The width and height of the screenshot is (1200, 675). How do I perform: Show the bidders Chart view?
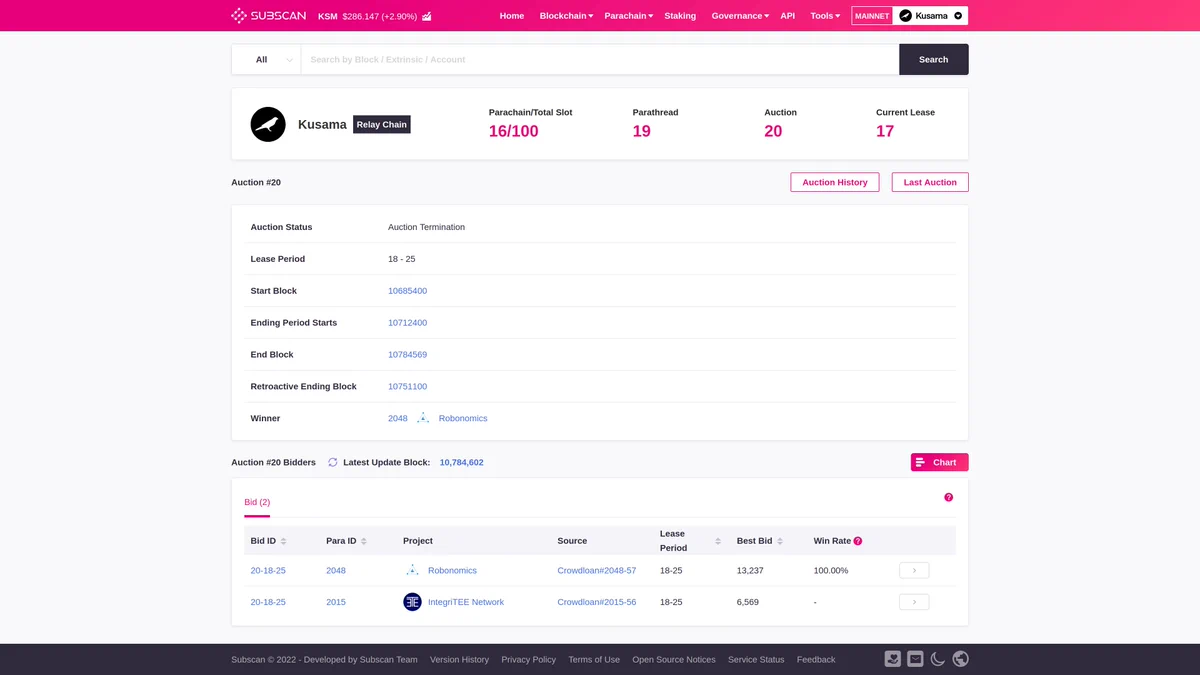coord(940,462)
